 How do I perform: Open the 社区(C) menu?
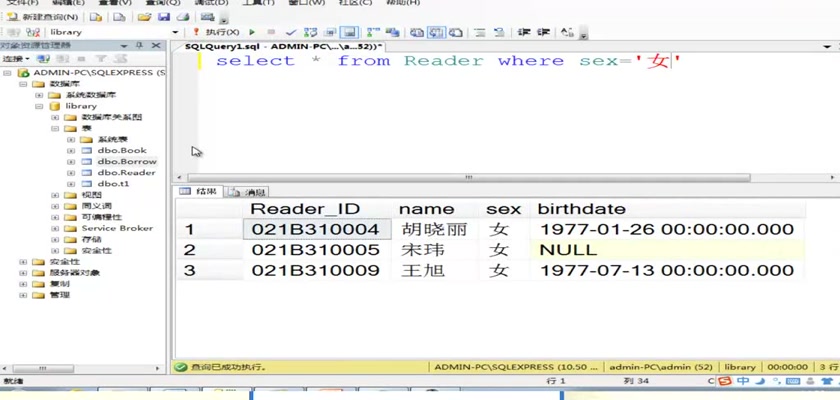point(355,3)
